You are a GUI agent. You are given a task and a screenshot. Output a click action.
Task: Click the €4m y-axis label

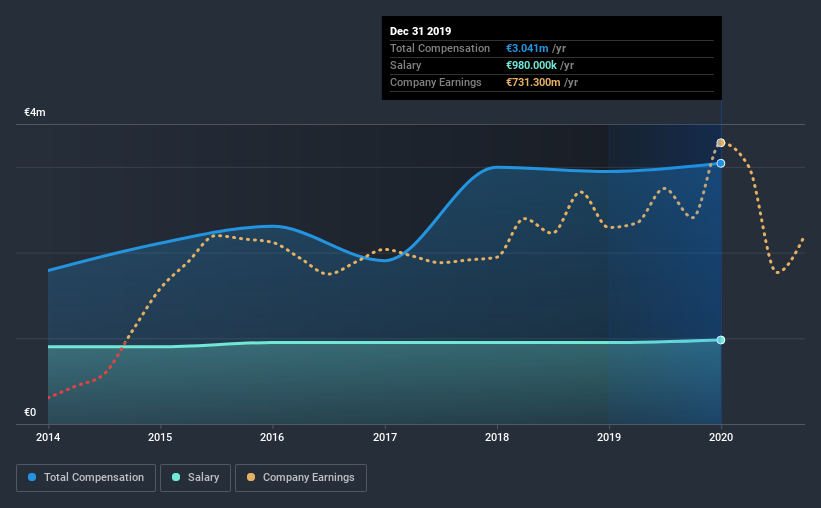35,113
